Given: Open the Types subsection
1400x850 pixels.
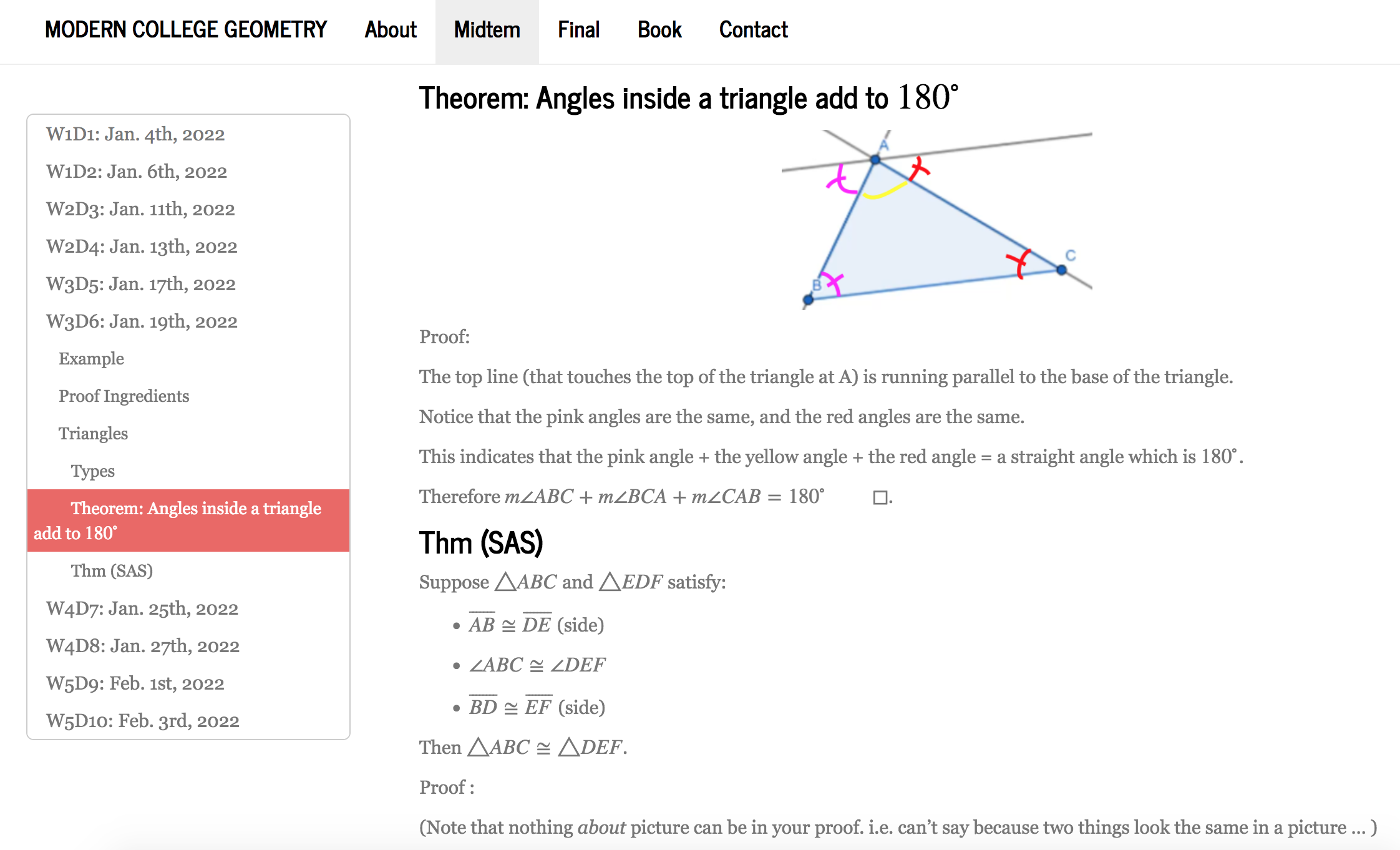Looking at the screenshot, I should (92, 471).
